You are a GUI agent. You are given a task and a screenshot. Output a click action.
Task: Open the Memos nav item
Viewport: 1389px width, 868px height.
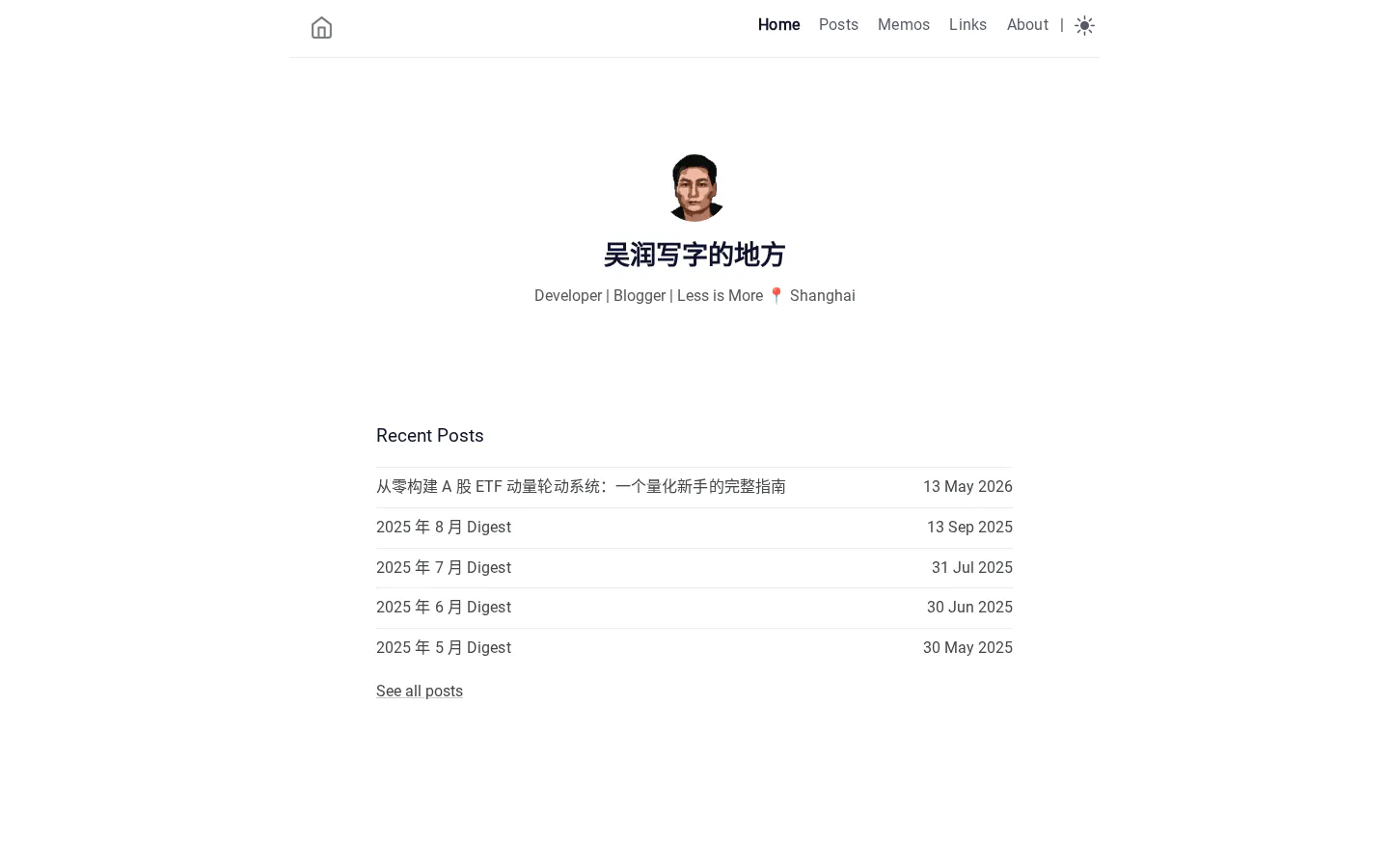[x=904, y=25]
